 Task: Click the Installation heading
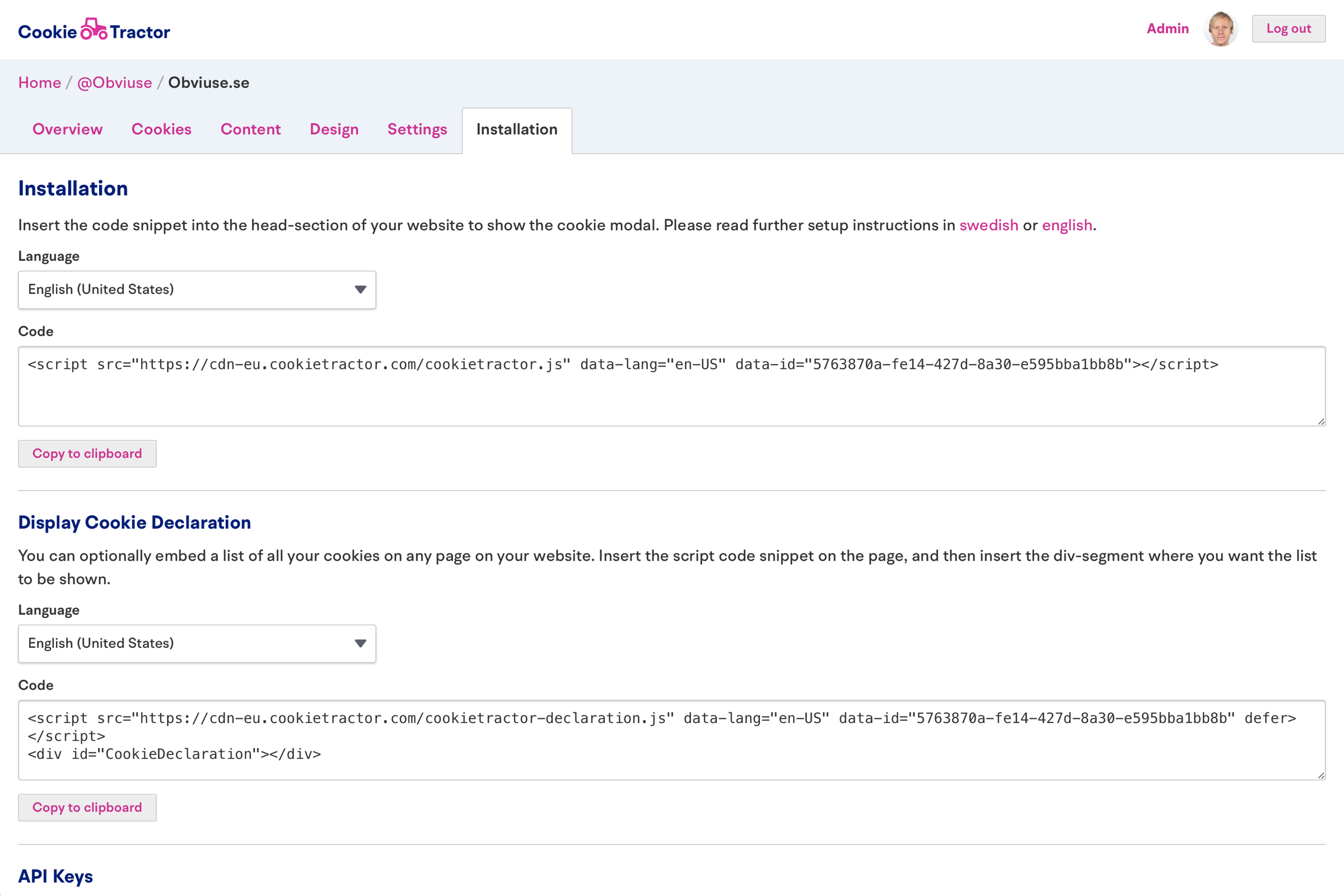(x=73, y=189)
